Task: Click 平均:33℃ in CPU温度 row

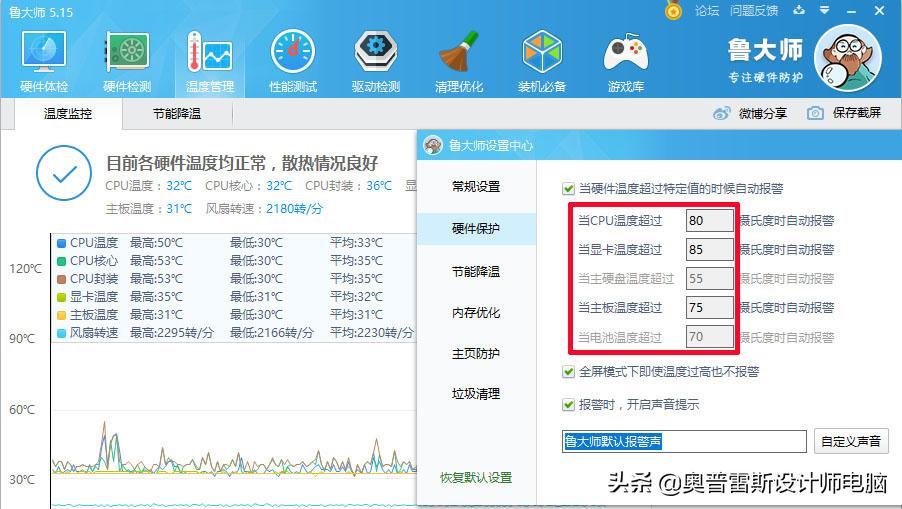Action: pyautogui.click(x=356, y=243)
